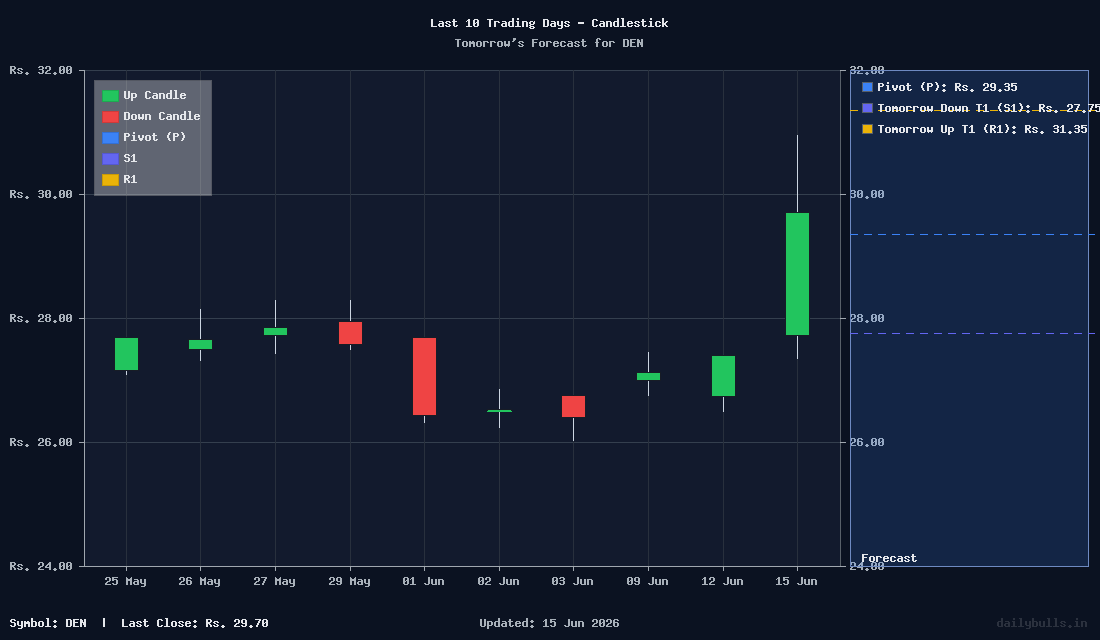
Task: Select the 26 May candle
Action: click(201, 344)
